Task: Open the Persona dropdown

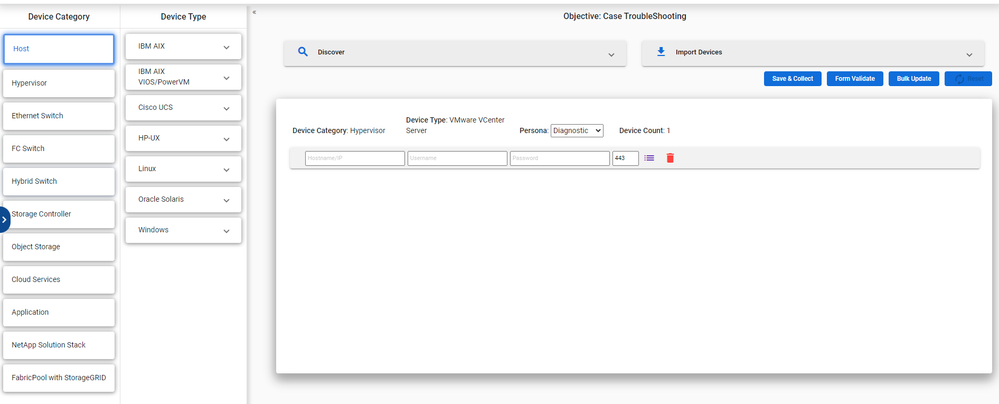Action: pyautogui.click(x=577, y=130)
